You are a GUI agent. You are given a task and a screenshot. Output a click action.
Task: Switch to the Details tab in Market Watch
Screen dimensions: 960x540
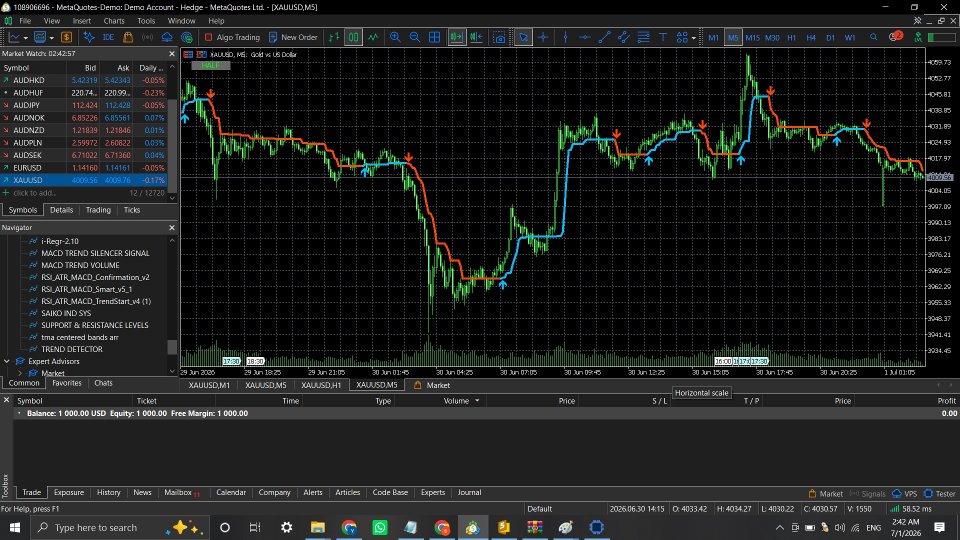(61, 210)
